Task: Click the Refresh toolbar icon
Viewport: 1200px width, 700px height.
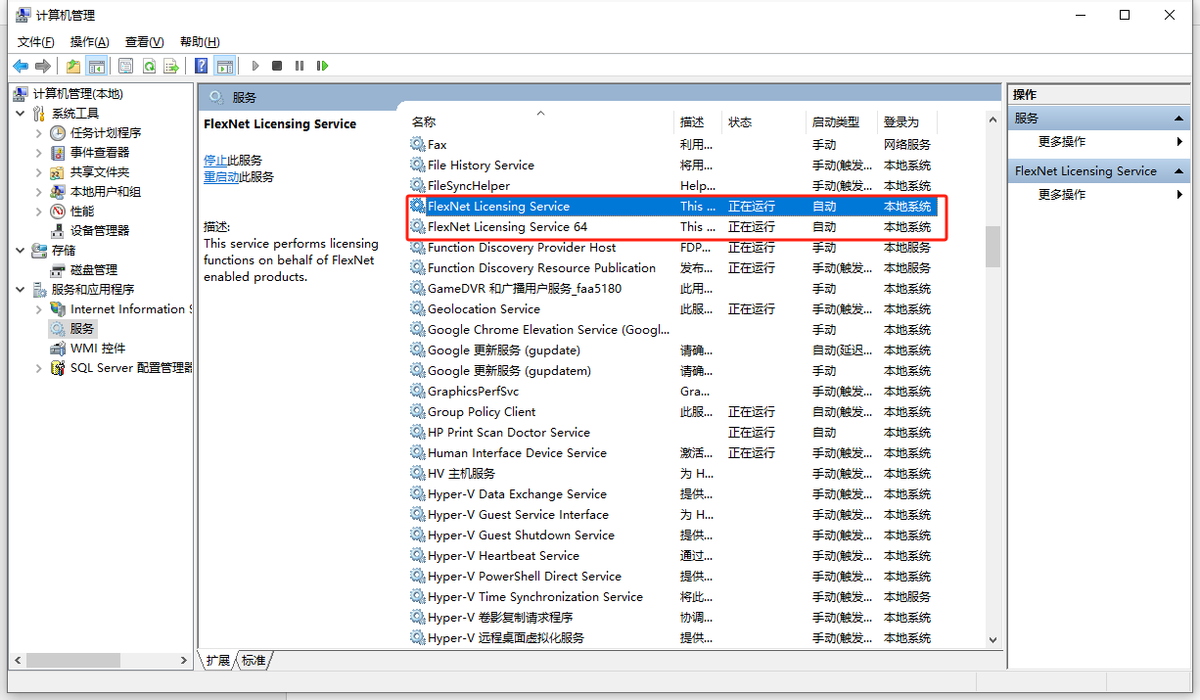Action: click(x=148, y=66)
